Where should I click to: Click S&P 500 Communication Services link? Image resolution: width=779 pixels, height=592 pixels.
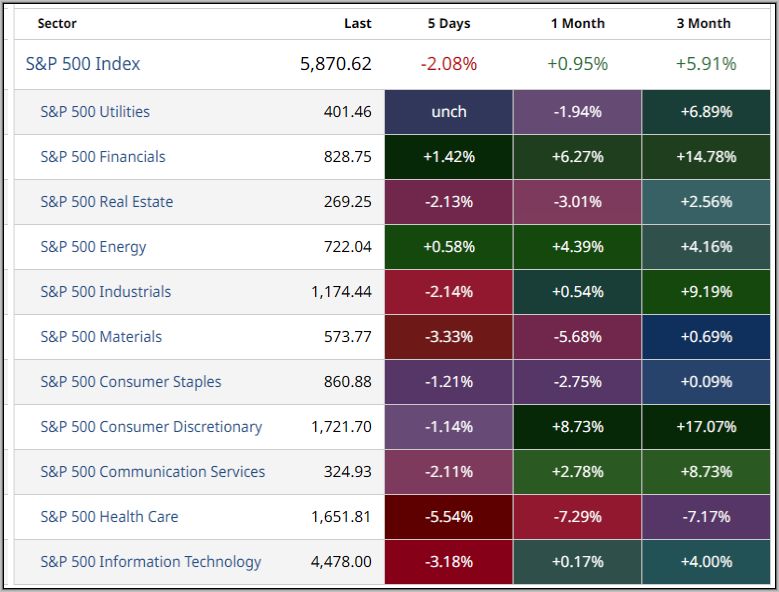coord(153,472)
